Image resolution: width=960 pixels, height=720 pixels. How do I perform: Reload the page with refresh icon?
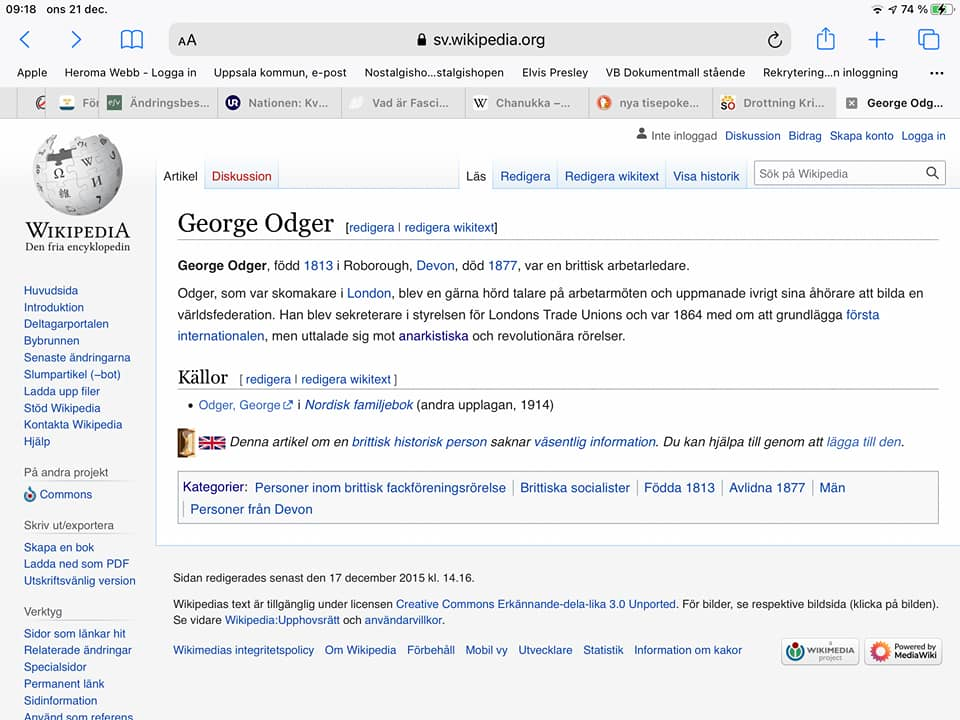click(774, 40)
